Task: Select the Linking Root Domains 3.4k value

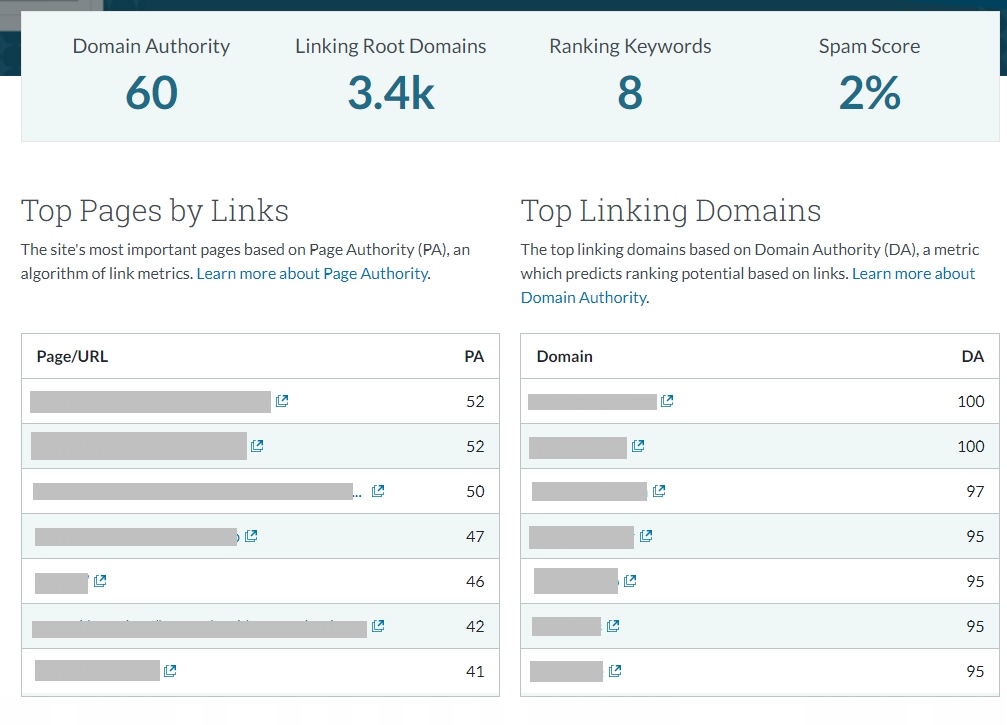Action: (x=391, y=93)
